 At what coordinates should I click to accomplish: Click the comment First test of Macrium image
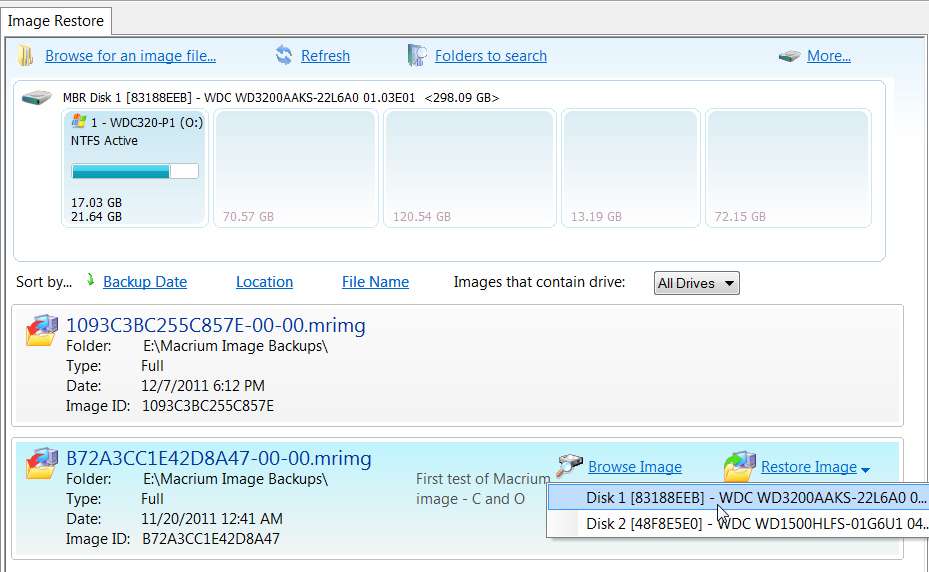click(x=482, y=488)
